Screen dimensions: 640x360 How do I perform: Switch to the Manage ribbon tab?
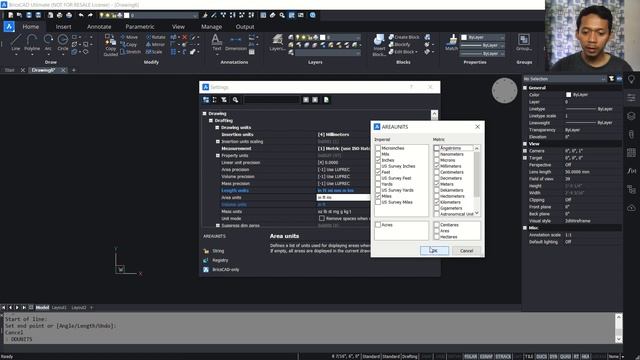[211, 27]
